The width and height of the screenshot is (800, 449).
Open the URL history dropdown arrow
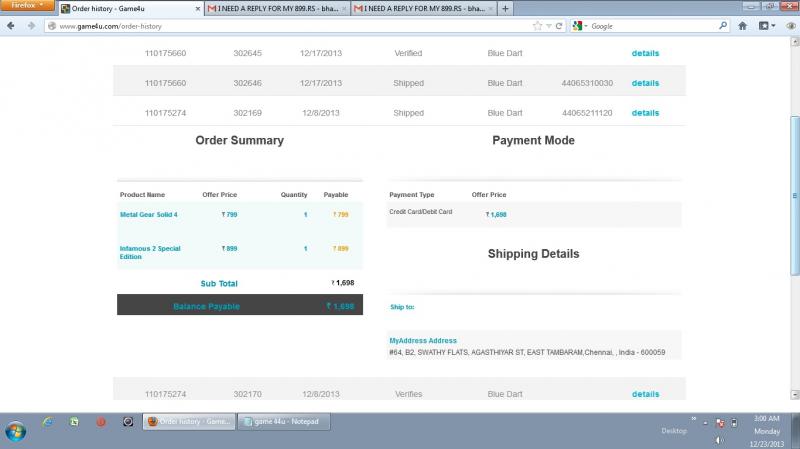click(x=548, y=26)
